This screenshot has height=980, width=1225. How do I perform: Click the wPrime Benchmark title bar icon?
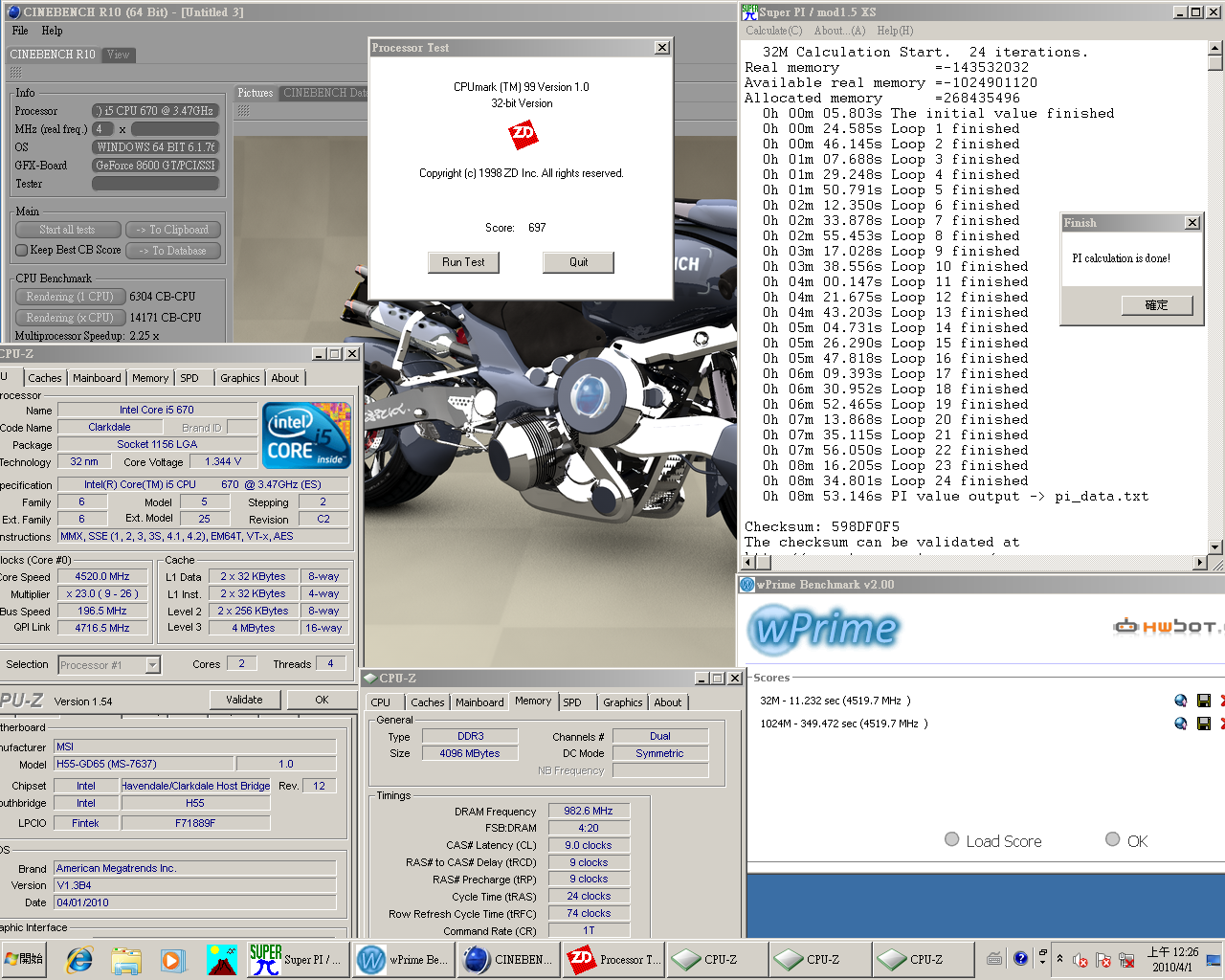click(747, 584)
